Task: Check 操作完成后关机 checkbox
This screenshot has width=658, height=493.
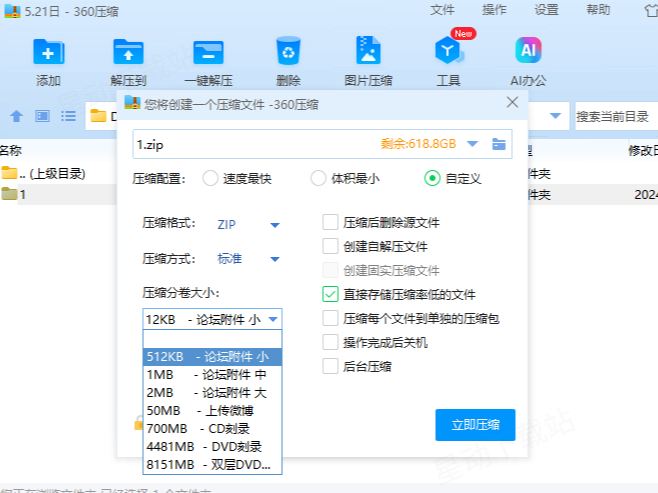Action: click(330, 342)
